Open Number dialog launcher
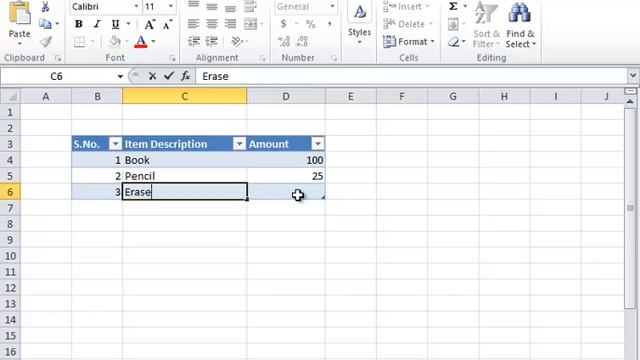Image resolution: width=640 pixels, height=360 pixels. click(334, 58)
